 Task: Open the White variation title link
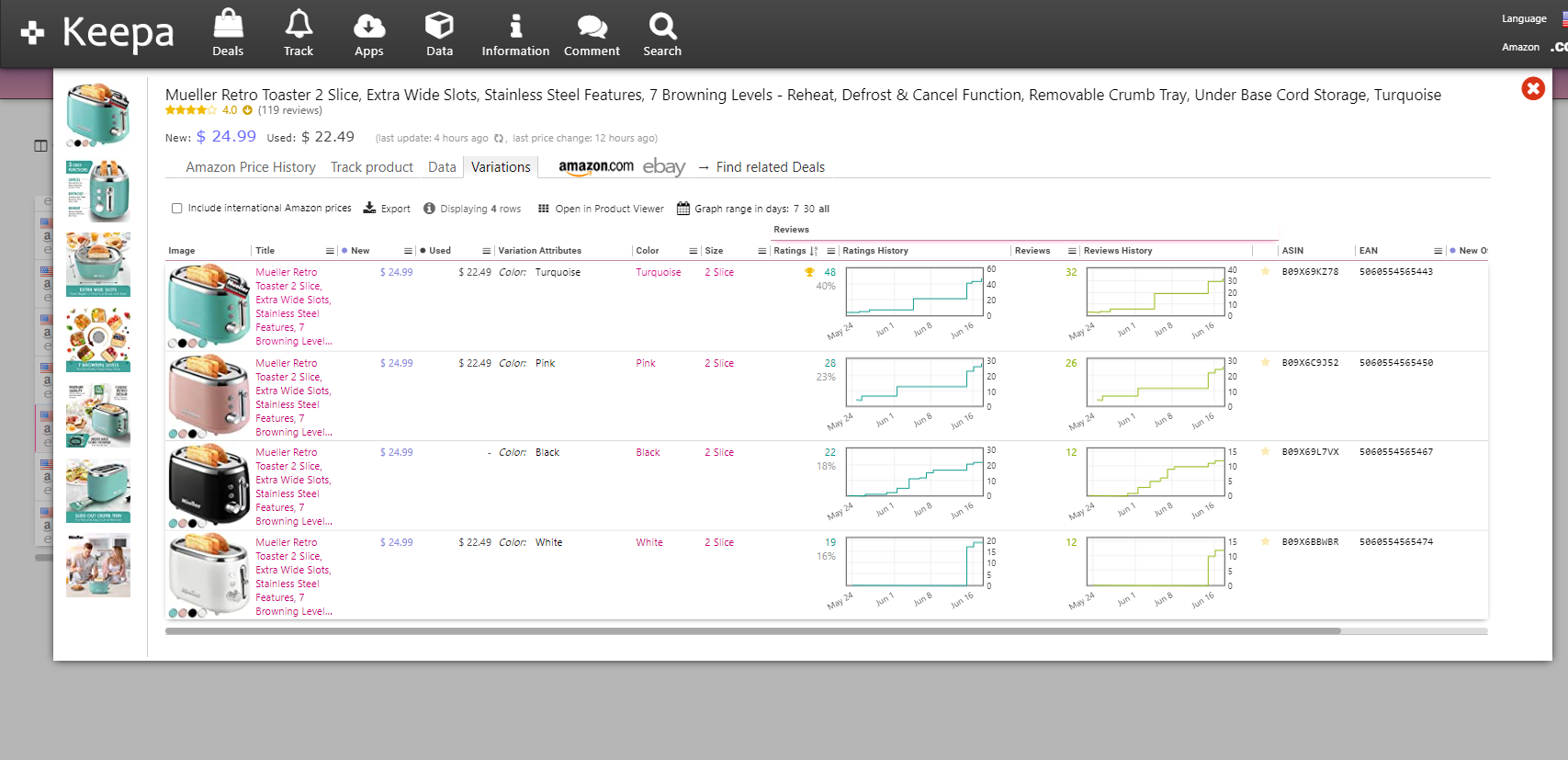[294, 577]
